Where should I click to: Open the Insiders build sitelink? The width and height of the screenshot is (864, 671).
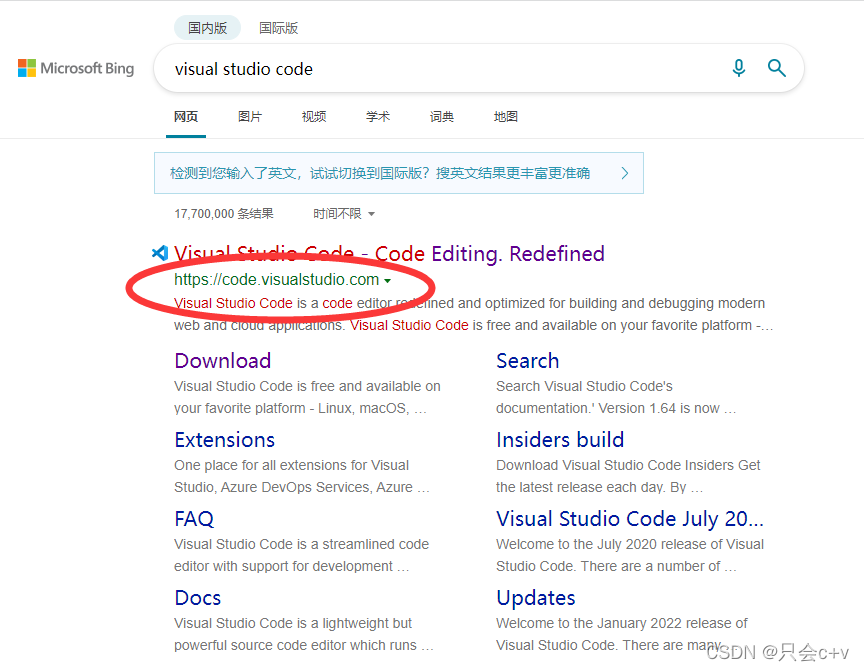560,440
